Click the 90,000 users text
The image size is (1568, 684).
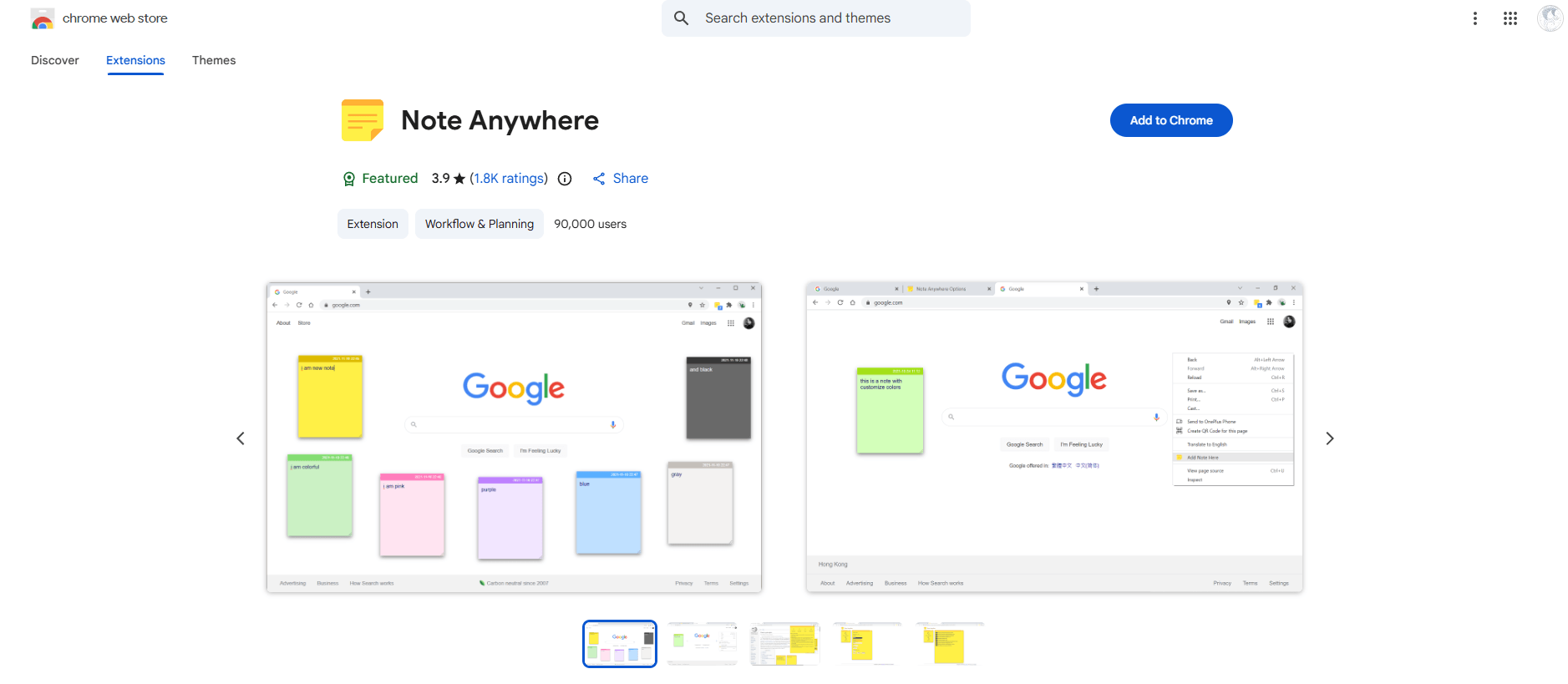click(x=591, y=224)
